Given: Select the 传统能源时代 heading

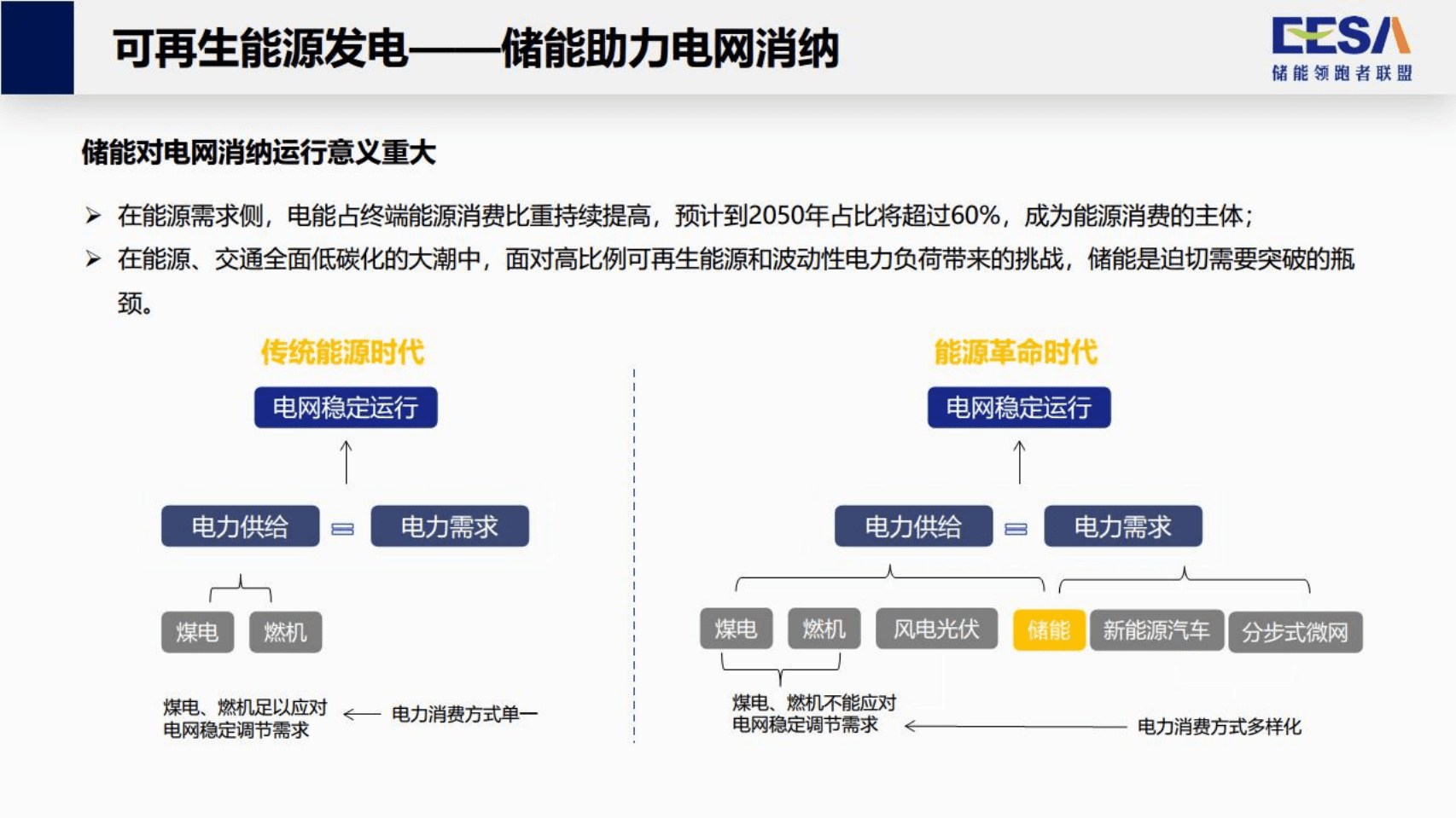Looking at the screenshot, I should [345, 350].
